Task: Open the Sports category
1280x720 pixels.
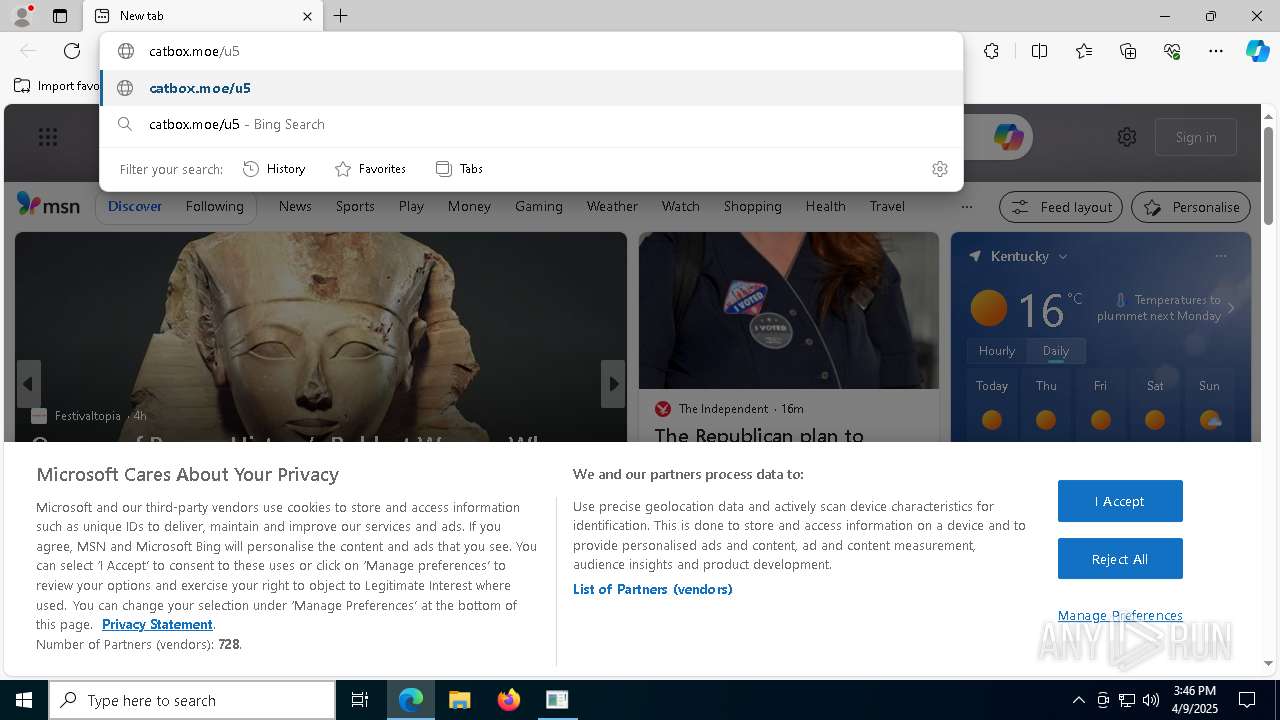Action: click(x=355, y=206)
